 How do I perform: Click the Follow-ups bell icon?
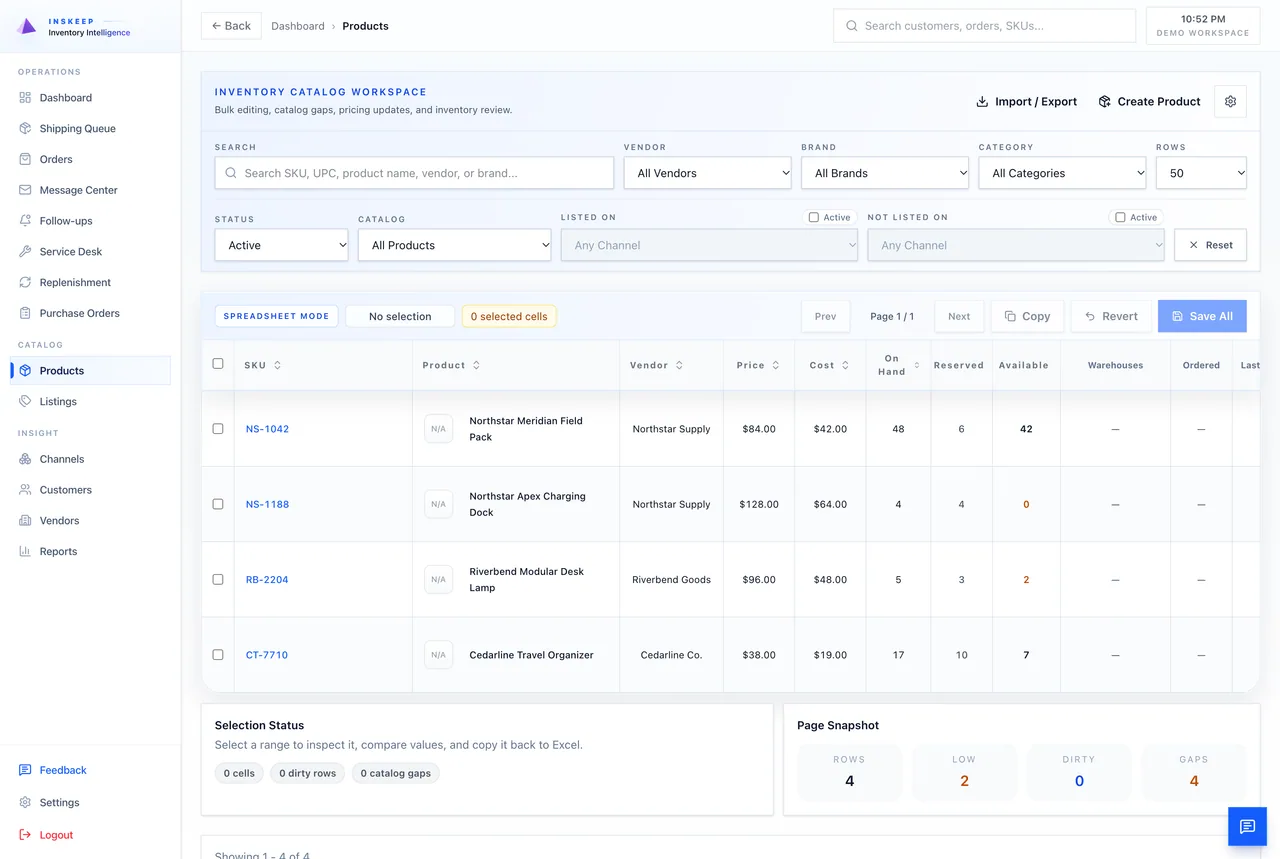(x=25, y=221)
